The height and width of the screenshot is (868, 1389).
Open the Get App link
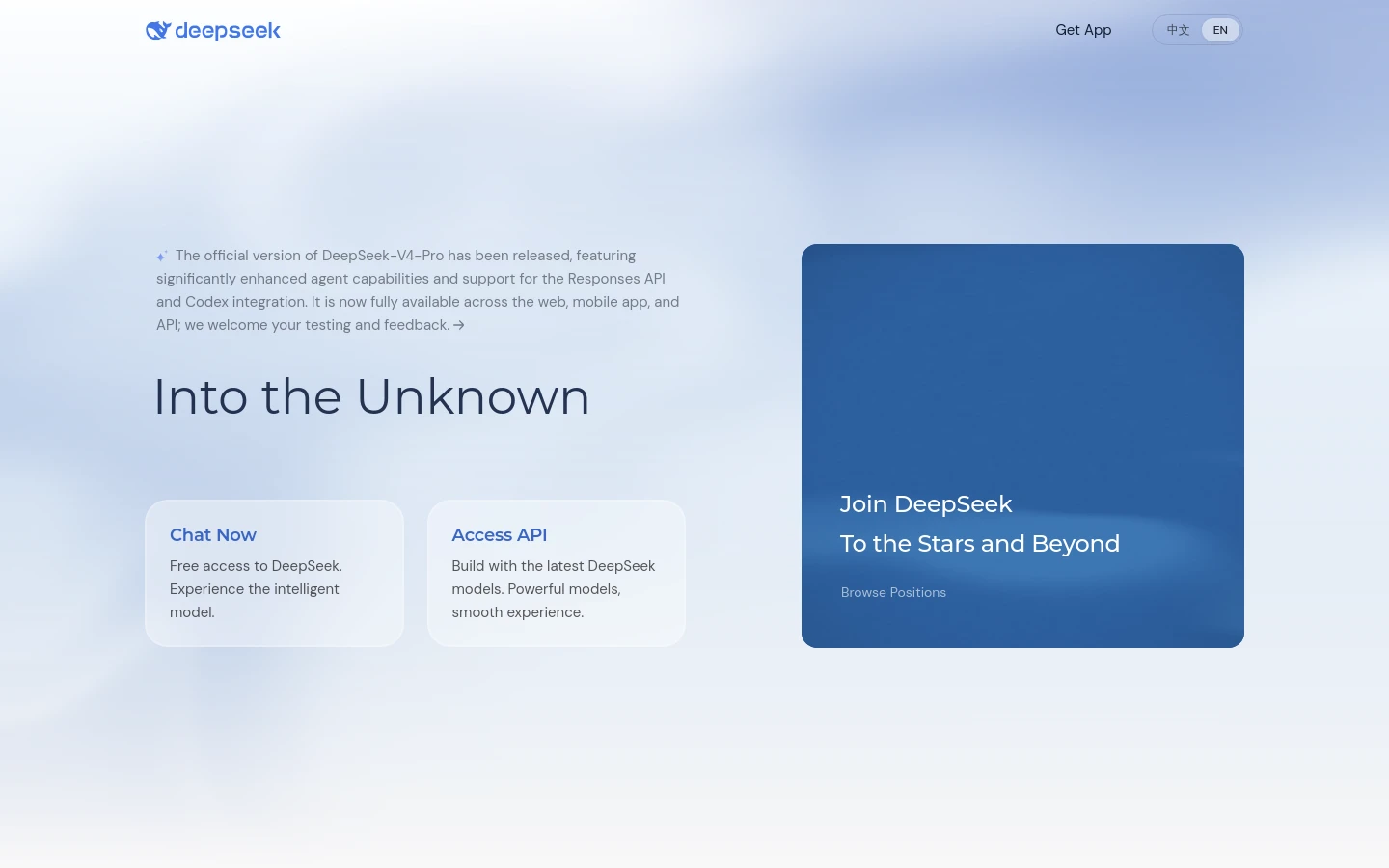click(x=1083, y=30)
